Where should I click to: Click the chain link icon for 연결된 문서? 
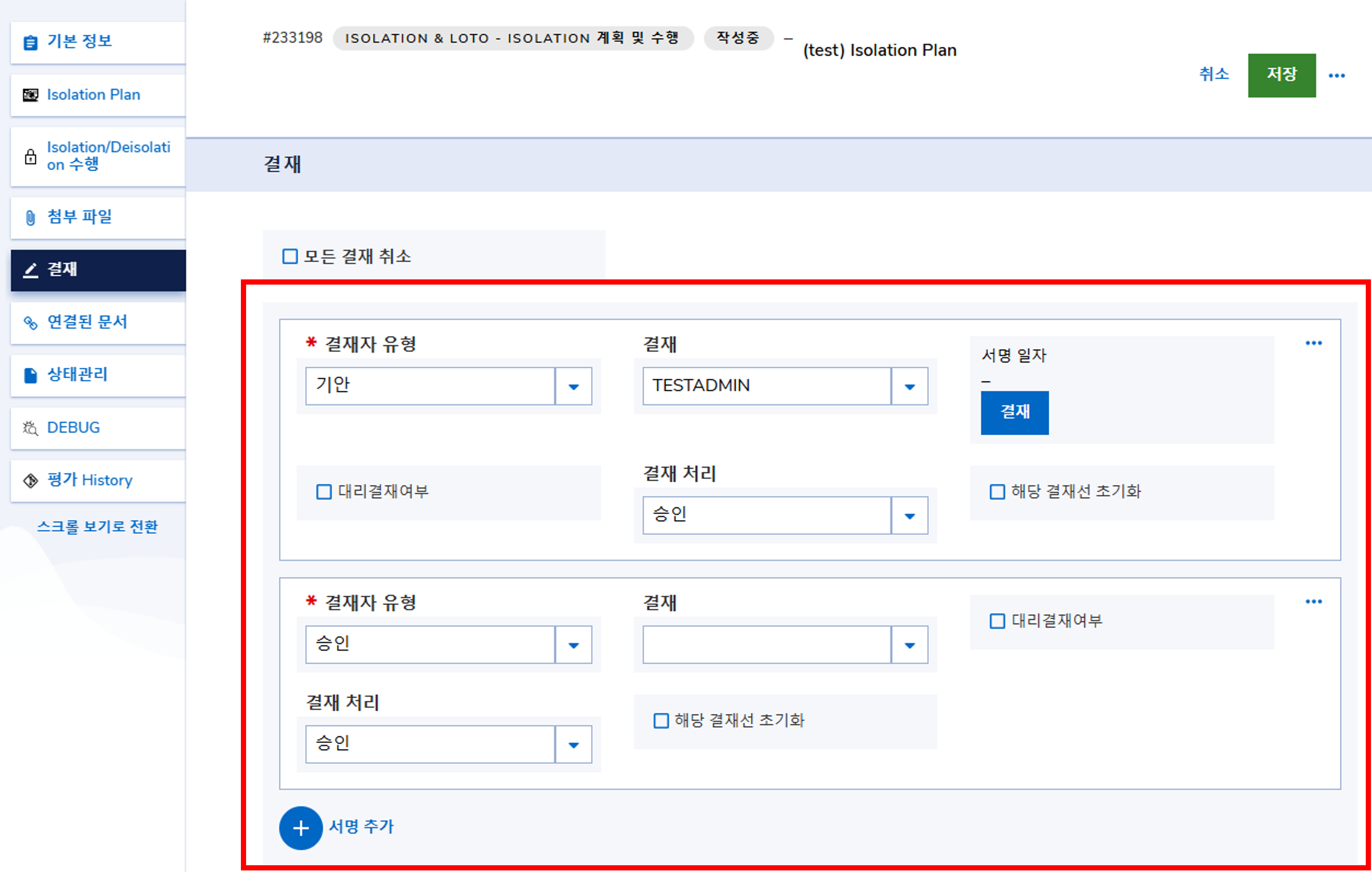(x=30, y=323)
